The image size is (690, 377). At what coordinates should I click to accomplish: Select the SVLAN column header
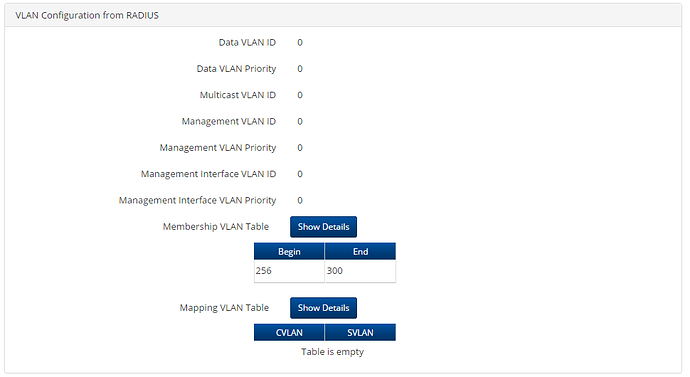tap(360, 333)
